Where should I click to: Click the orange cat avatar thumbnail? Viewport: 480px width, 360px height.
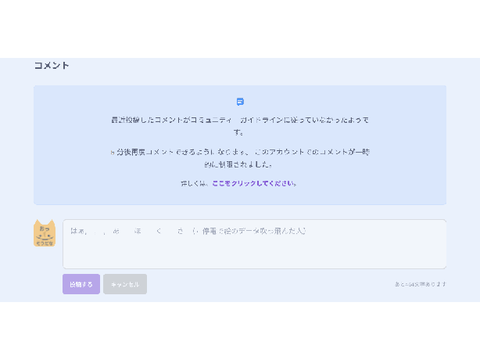[x=45, y=233]
